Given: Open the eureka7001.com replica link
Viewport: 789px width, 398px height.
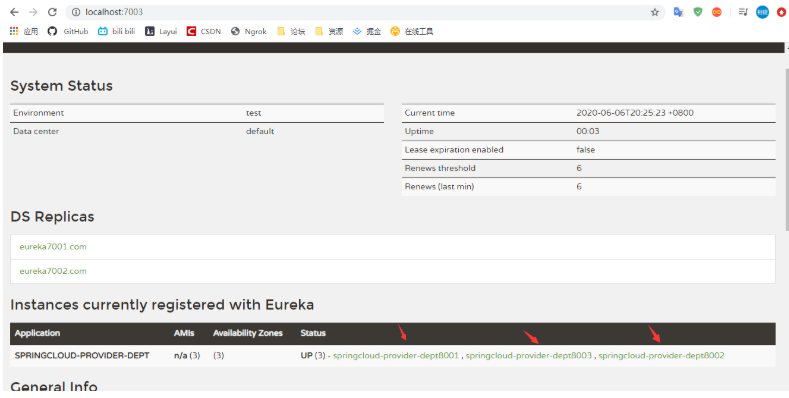Looking at the screenshot, I should pyautogui.click(x=53, y=247).
